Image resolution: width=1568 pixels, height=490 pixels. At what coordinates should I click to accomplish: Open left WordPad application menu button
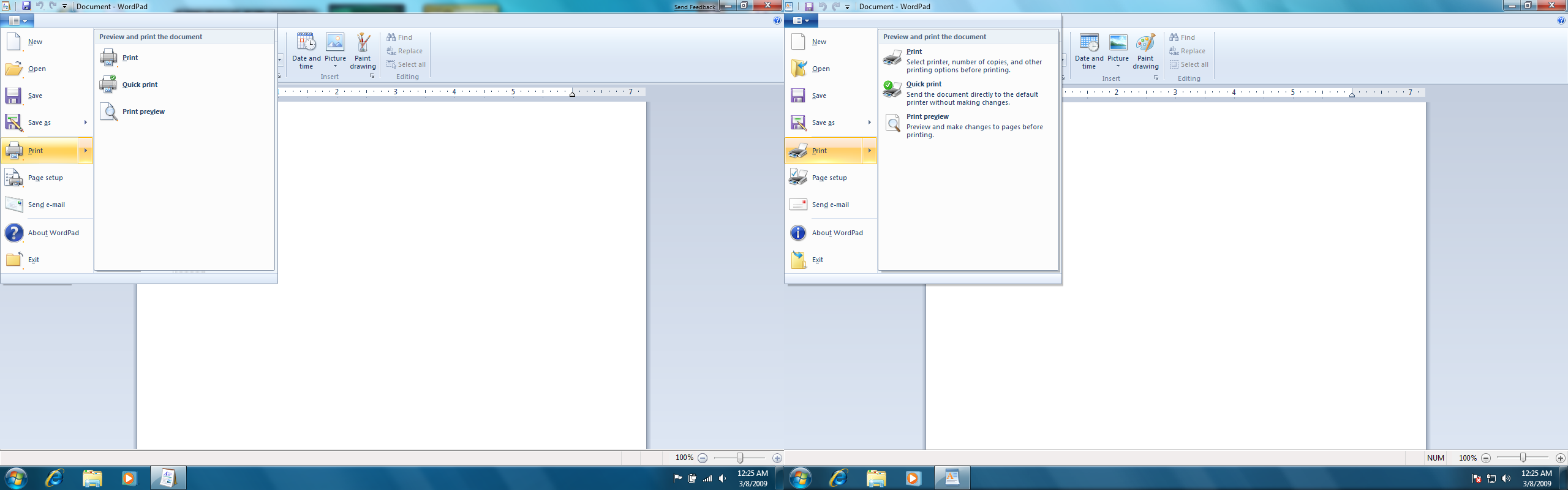17,20
